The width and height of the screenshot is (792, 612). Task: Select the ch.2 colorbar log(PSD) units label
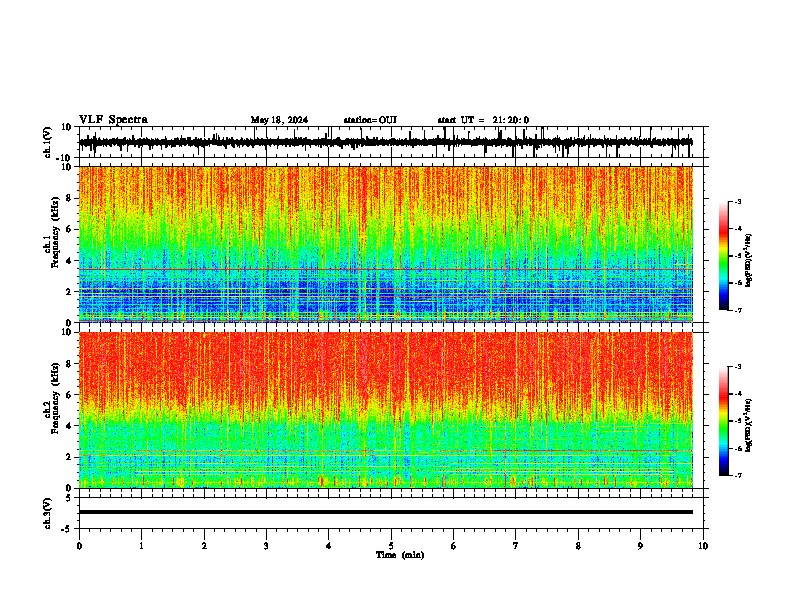[749, 426]
